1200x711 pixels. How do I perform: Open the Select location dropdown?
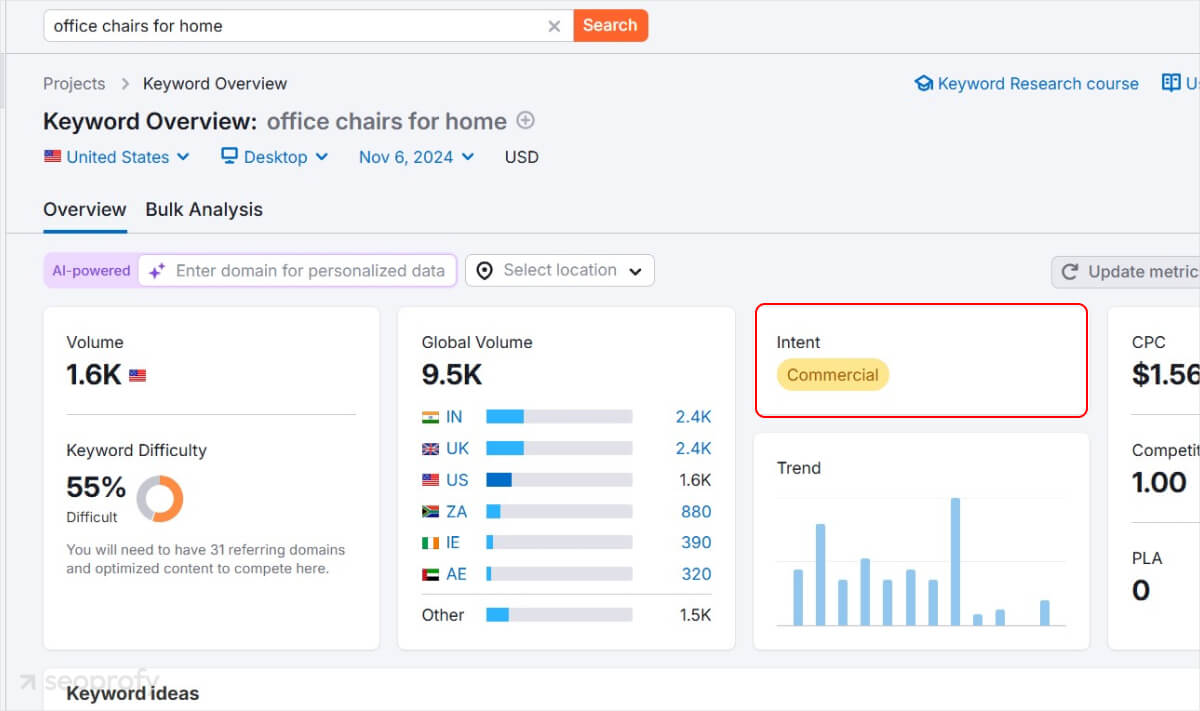tap(560, 271)
